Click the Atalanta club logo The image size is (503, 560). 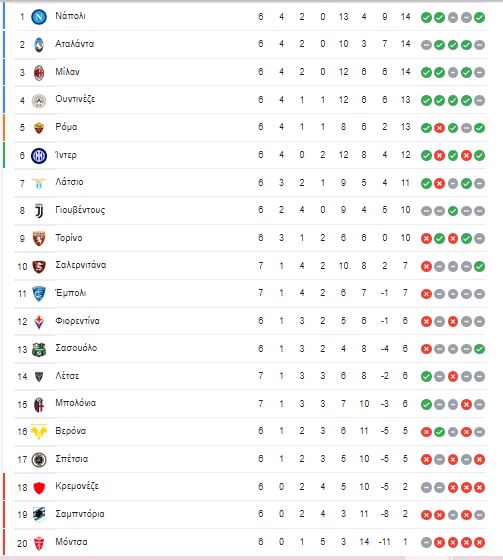point(39,45)
